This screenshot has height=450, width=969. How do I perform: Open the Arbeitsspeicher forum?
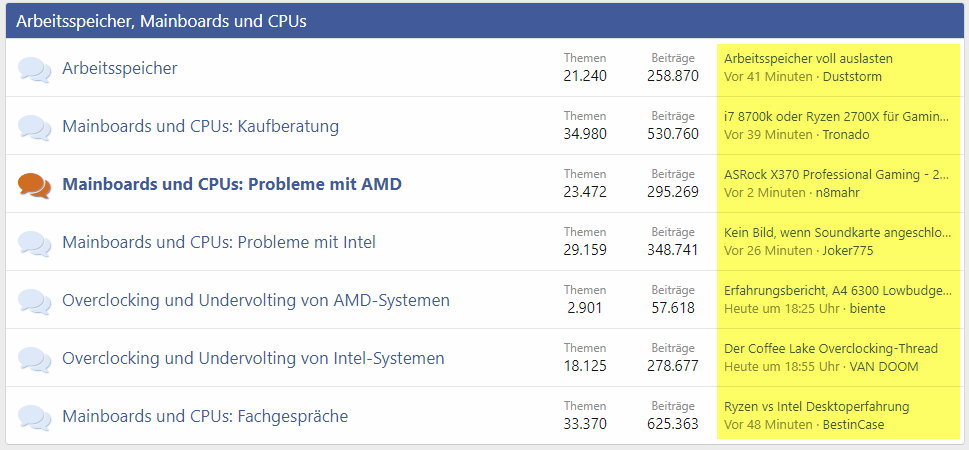coord(120,68)
